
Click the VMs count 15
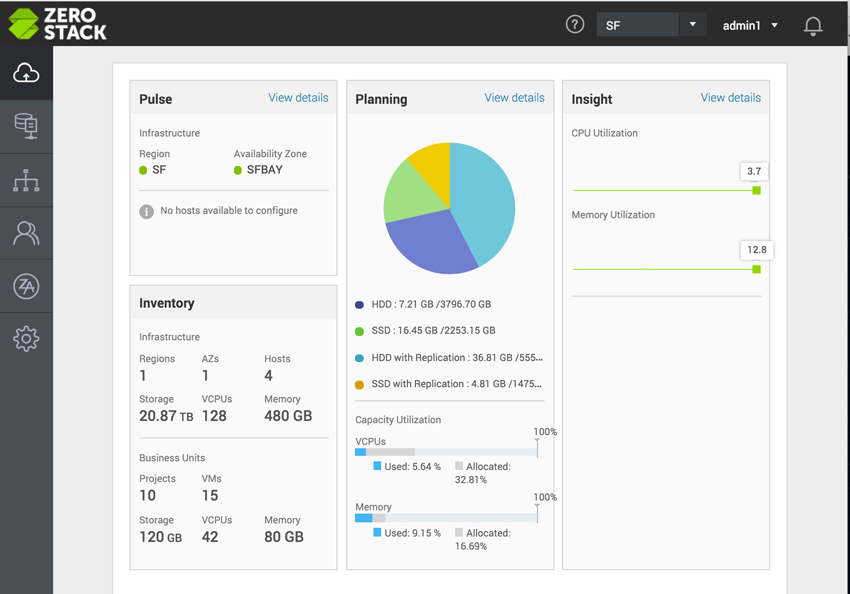pyautogui.click(x=210, y=495)
